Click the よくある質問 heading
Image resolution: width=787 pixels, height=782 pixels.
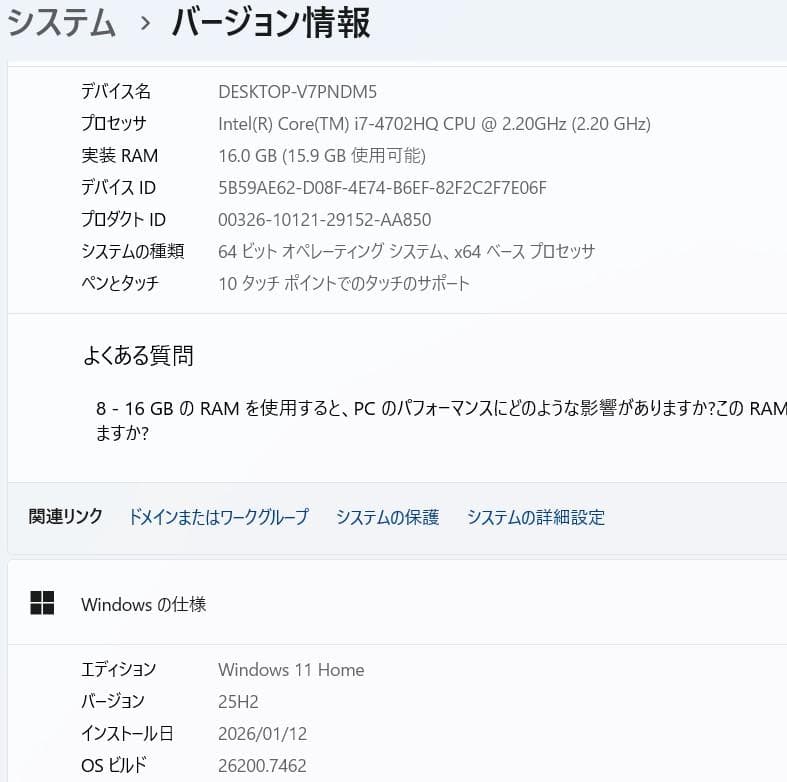pyautogui.click(x=138, y=355)
